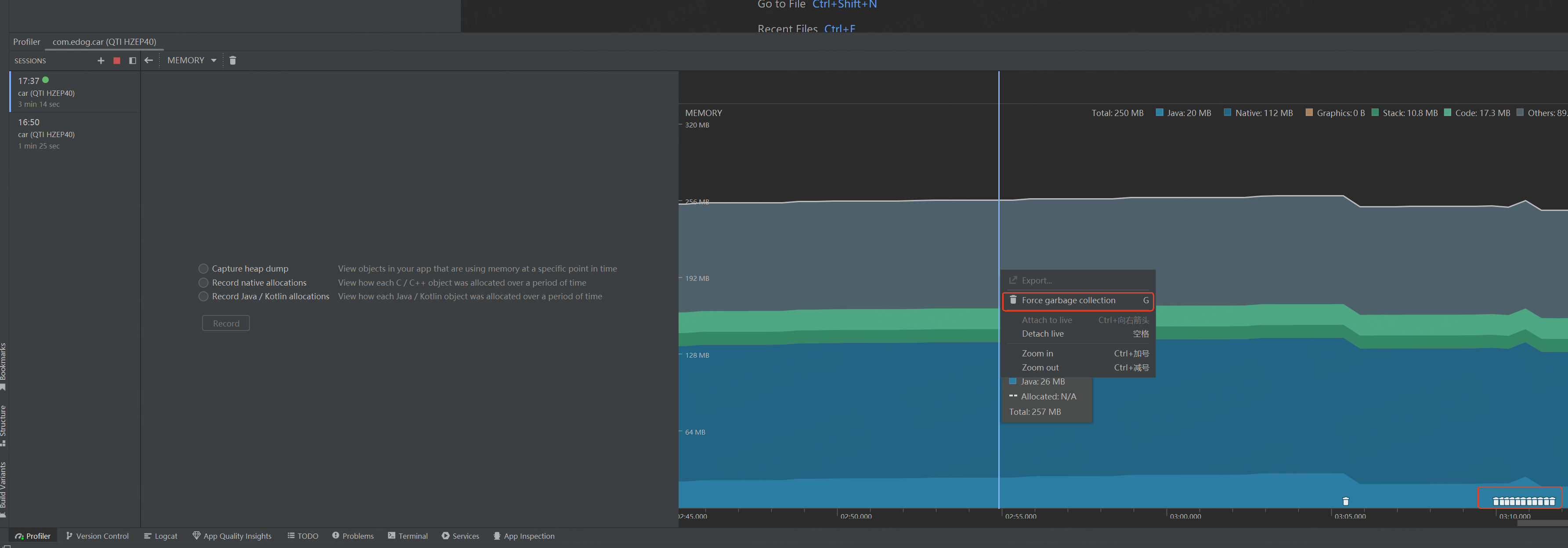Start a new profiling session with plus icon
1568x548 pixels.
101,60
